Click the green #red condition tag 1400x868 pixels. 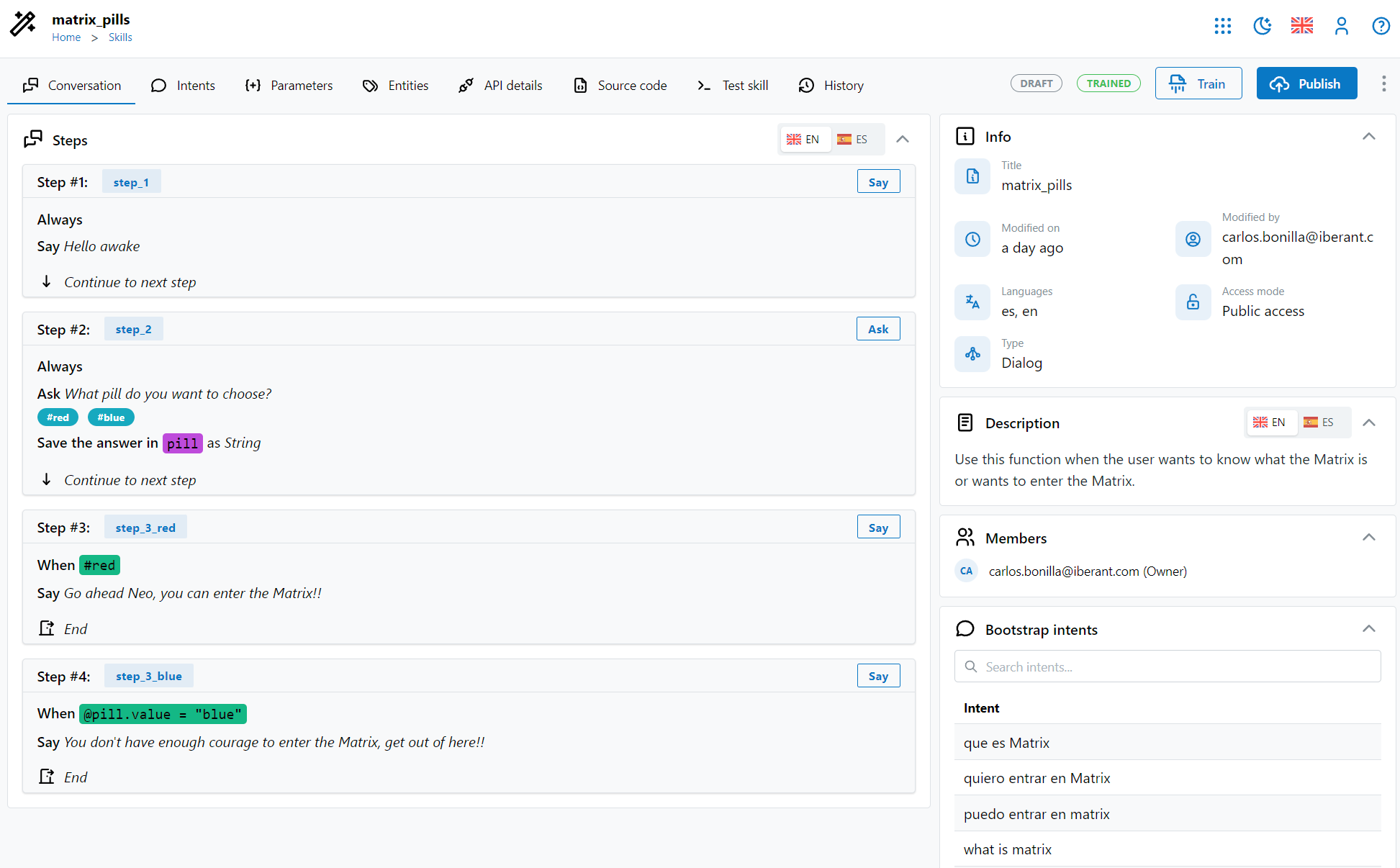click(99, 565)
